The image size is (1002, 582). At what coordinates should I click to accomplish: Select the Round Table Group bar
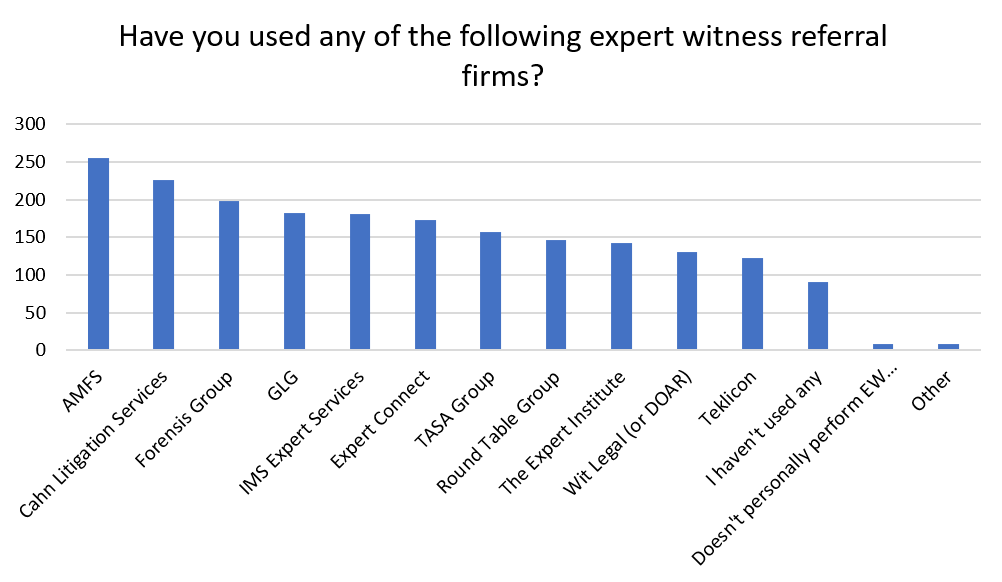556,295
